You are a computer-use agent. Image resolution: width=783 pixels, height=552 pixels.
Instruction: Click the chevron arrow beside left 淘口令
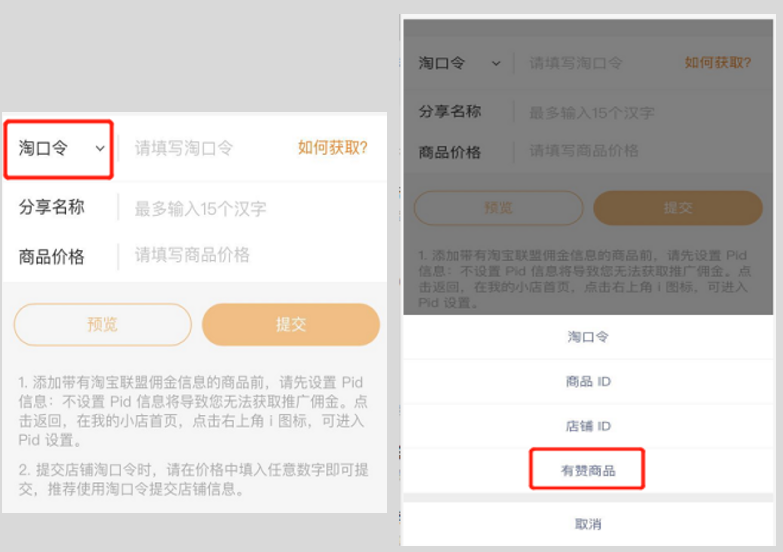pyautogui.click(x=100, y=149)
